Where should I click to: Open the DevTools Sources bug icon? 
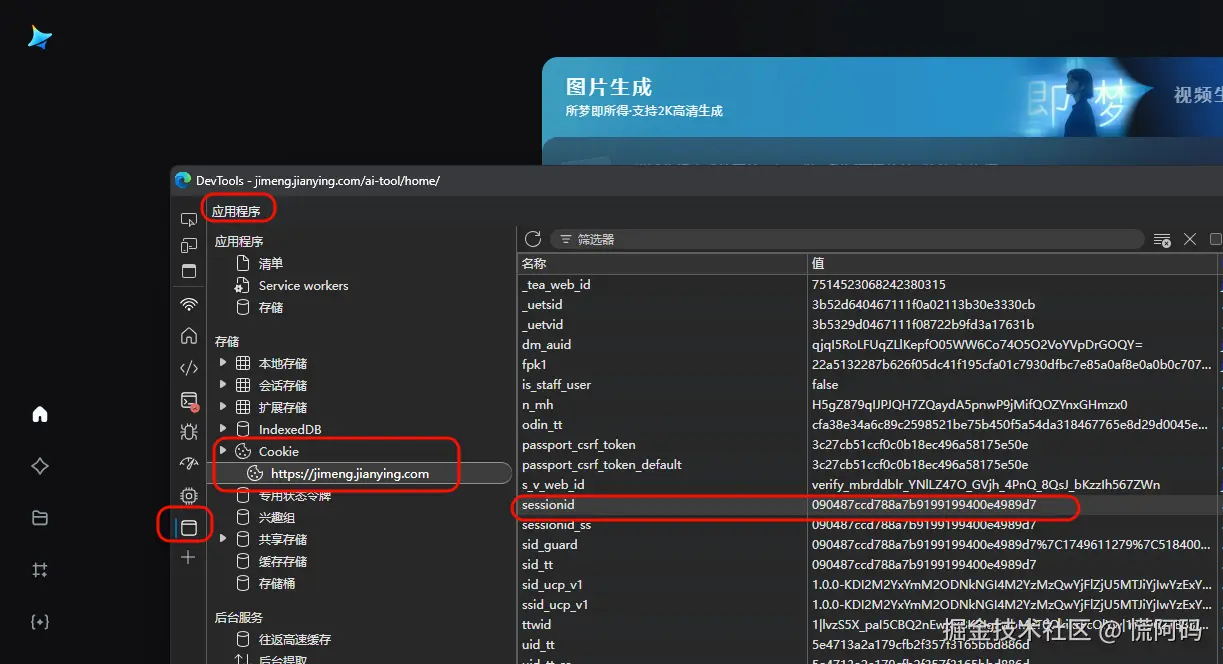click(189, 432)
